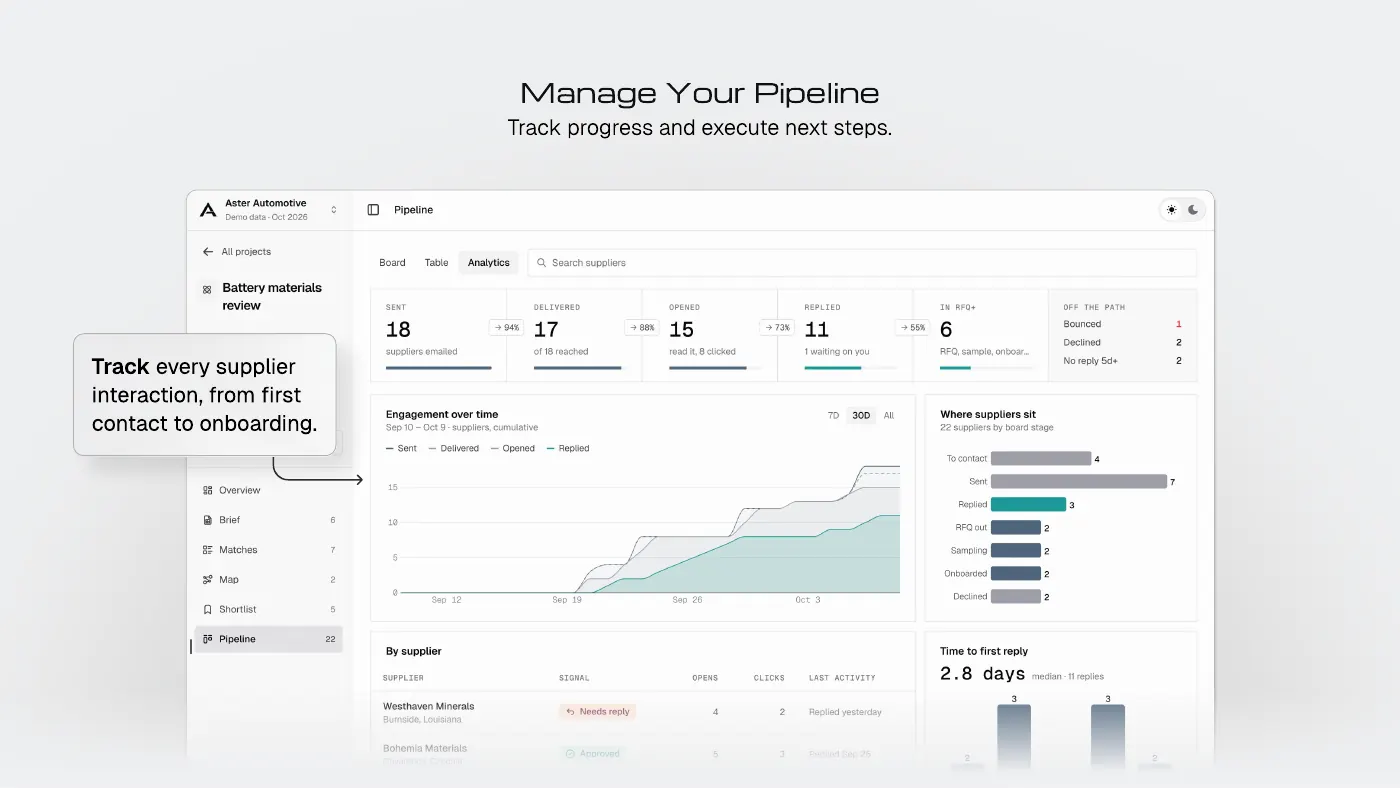Click the 88% conversion badge
Viewport: 1400px width, 788px height.
point(642,327)
